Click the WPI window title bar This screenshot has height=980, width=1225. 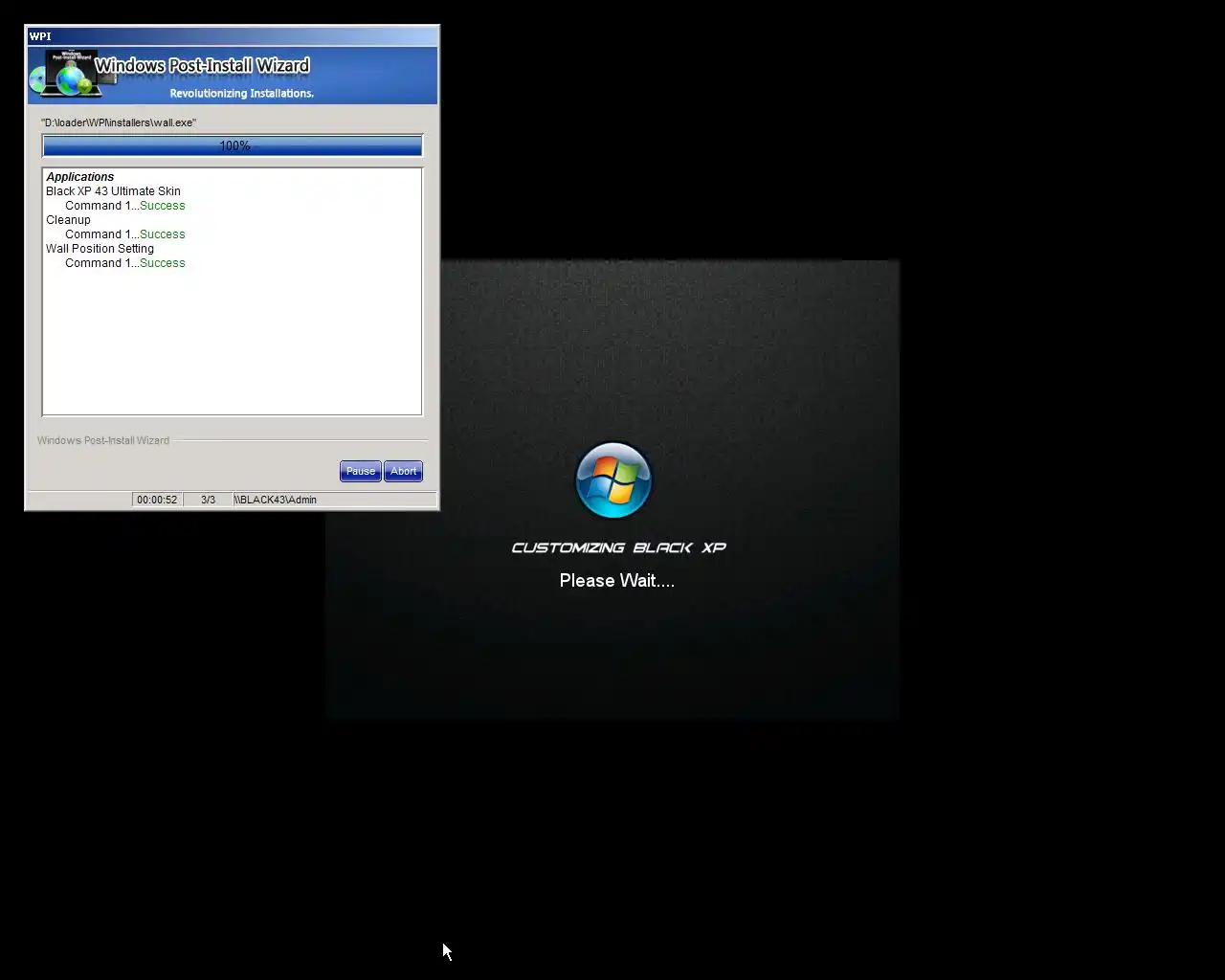[233, 36]
